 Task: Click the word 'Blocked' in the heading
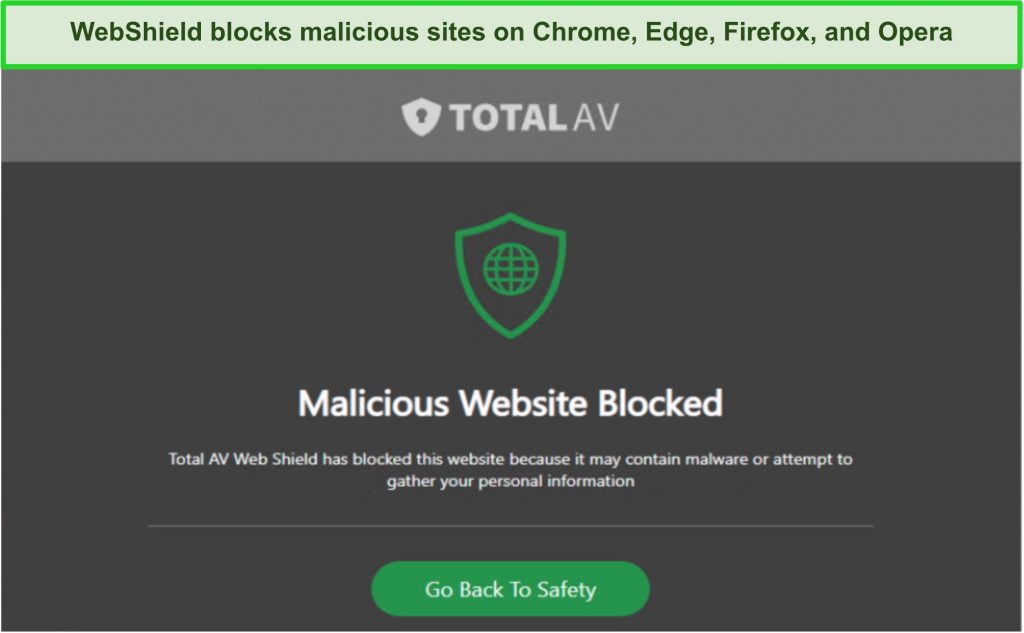[660, 403]
